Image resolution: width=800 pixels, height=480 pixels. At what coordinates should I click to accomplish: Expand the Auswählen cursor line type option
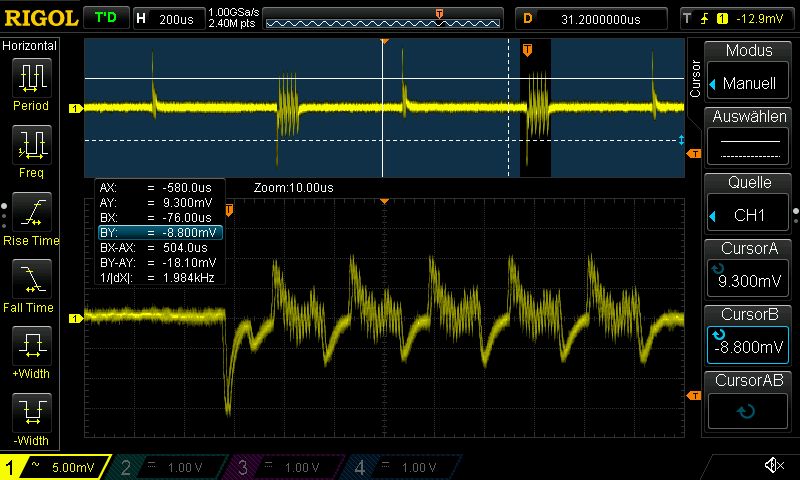tap(748, 138)
